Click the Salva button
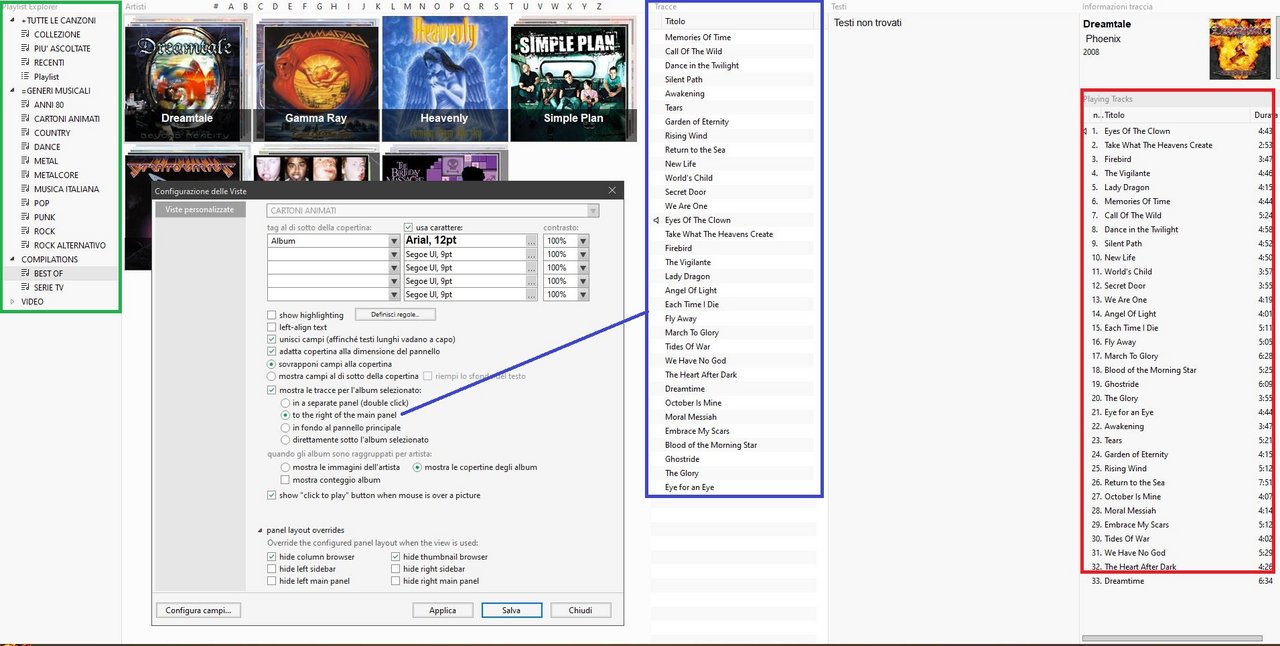Image resolution: width=1280 pixels, height=646 pixels. [x=511, y=610]
